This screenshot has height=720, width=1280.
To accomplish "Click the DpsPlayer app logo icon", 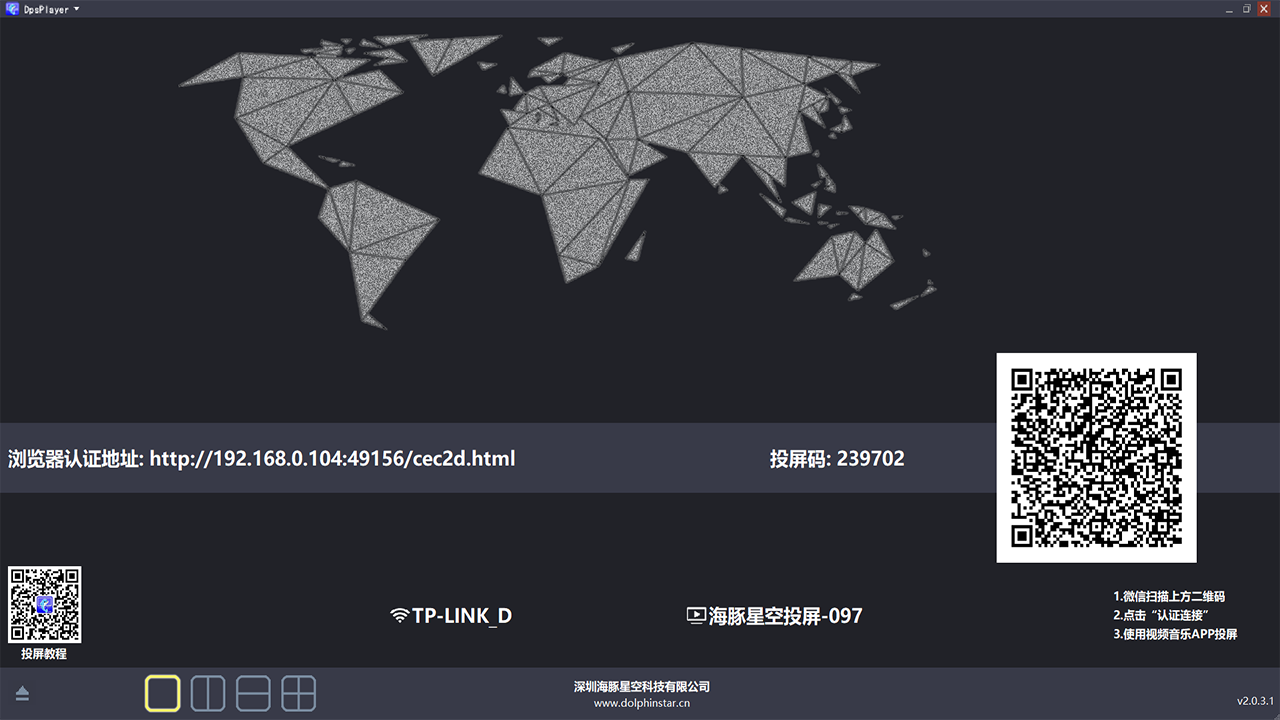I will pyautogui.click(x=12, y=9).
